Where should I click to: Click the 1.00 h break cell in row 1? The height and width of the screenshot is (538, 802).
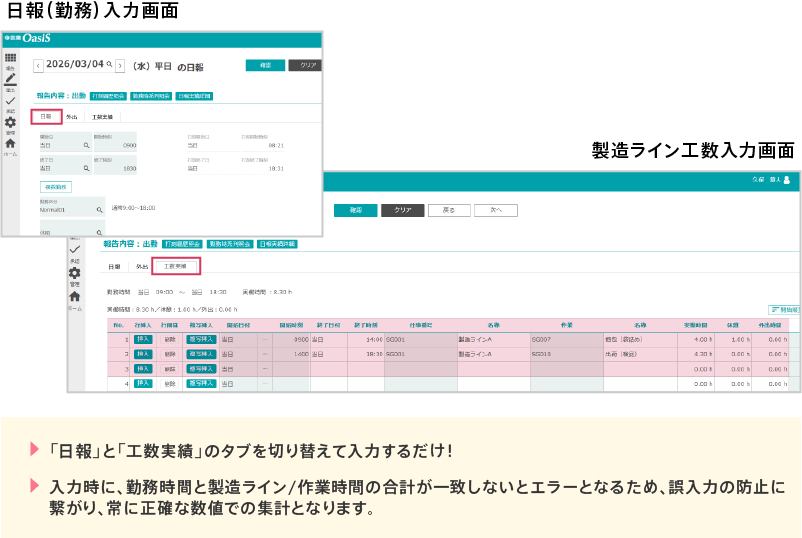coord(733,340)
